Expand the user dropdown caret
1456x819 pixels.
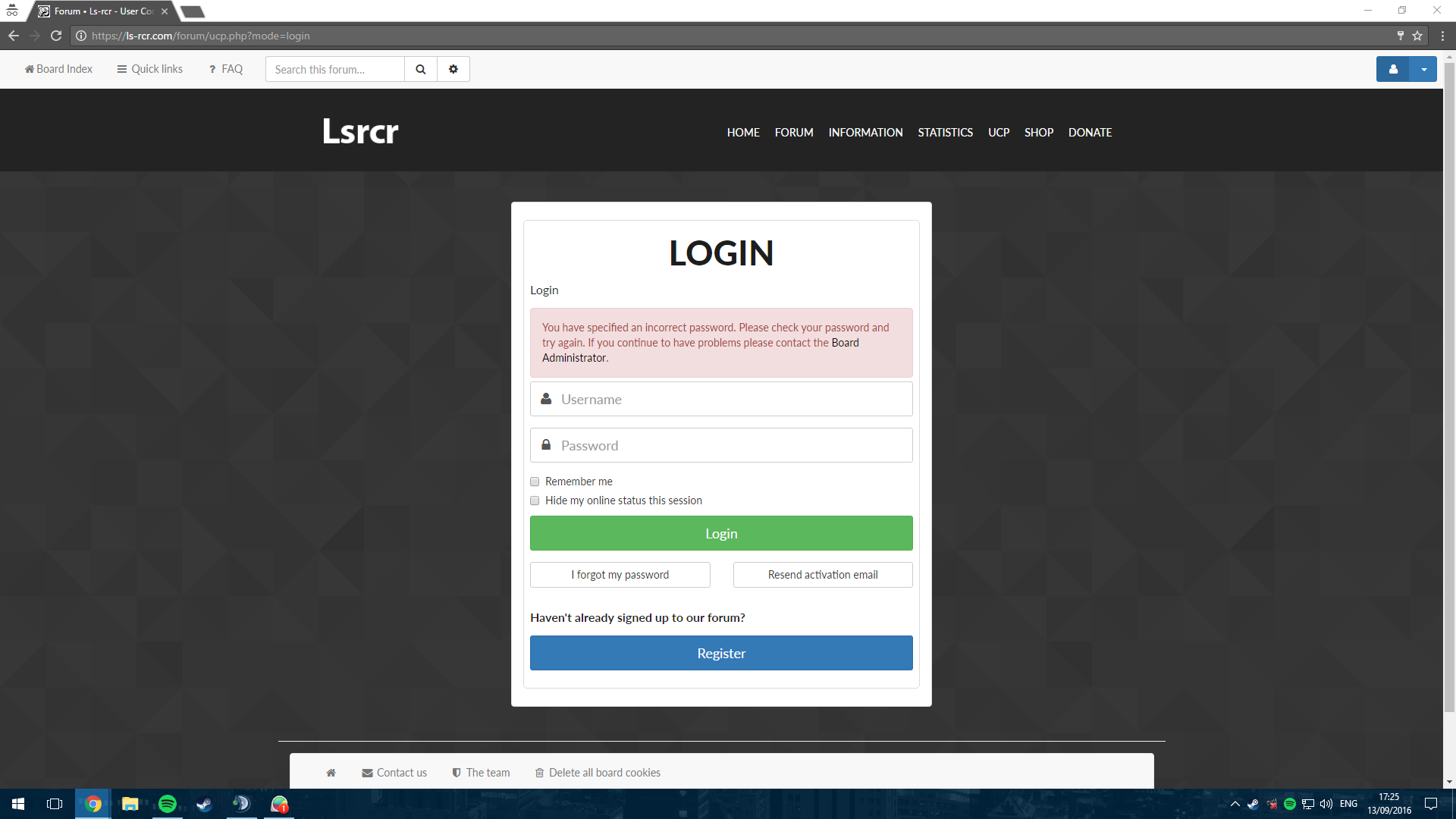pyautogui.click(x=1423, y=69)
